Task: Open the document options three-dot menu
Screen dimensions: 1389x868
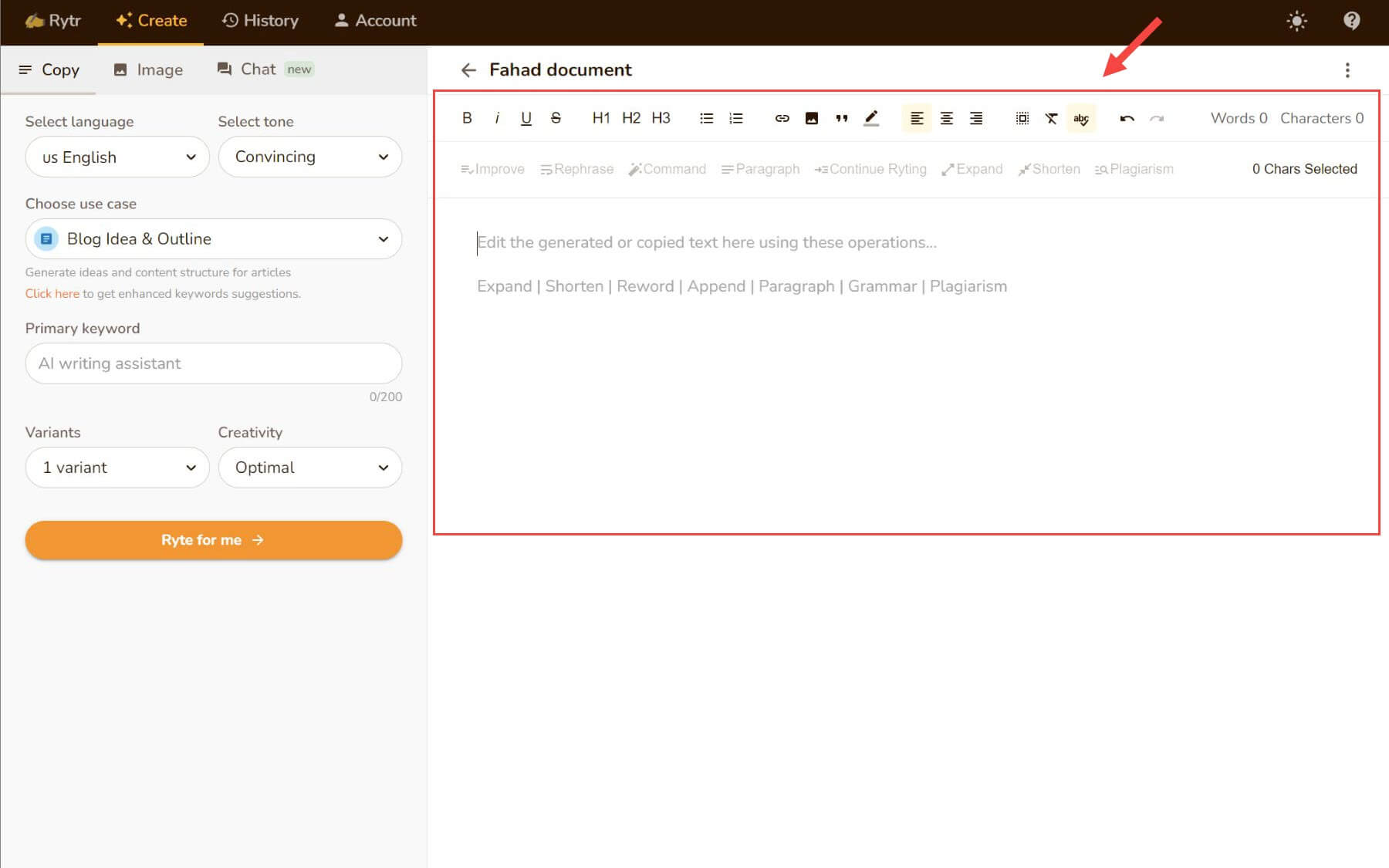Action: pos(1347,70)
